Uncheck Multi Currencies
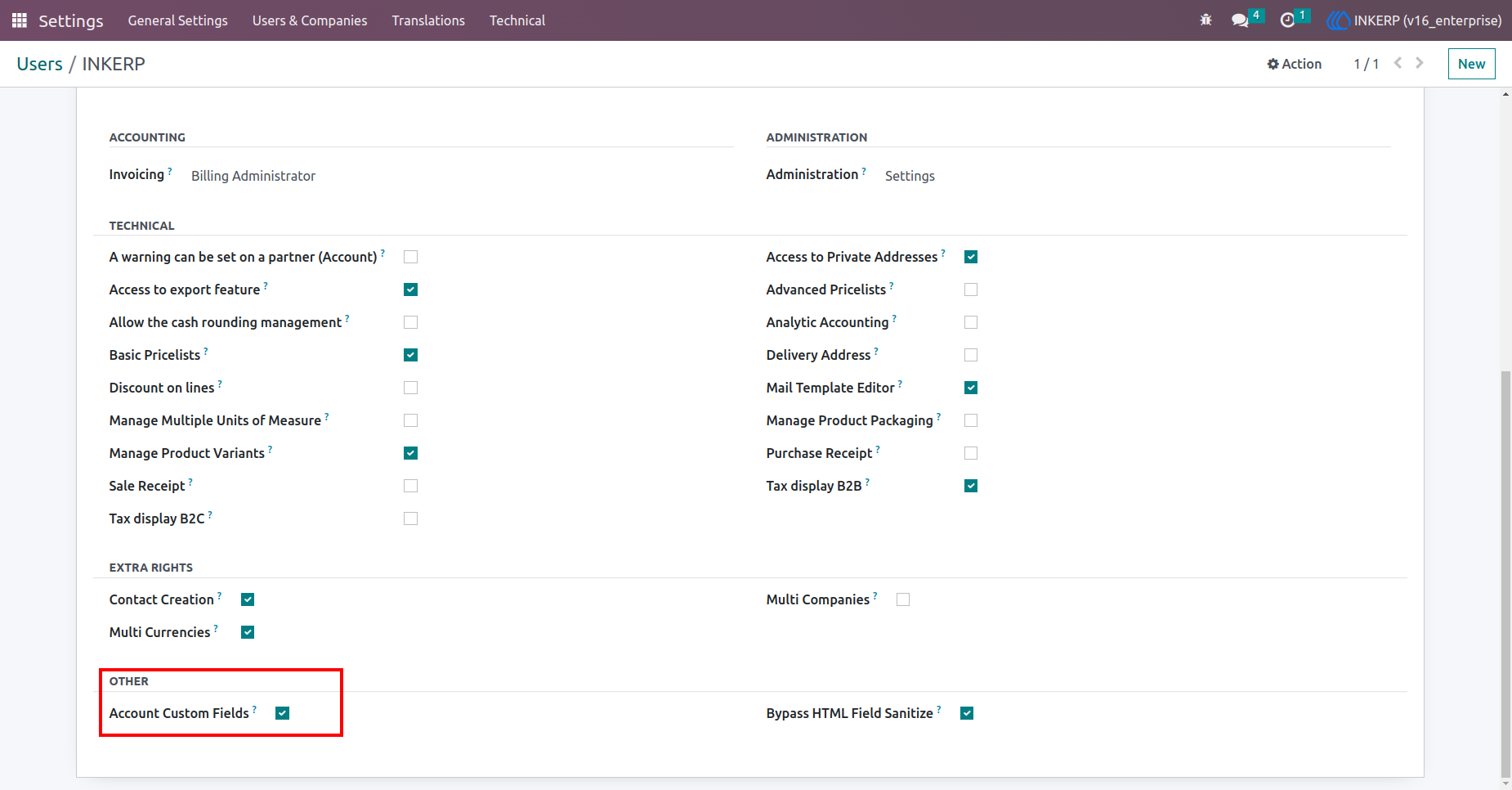Viewport: 1512px width, 790px height. pyautogui.click(x=248, y=632)
